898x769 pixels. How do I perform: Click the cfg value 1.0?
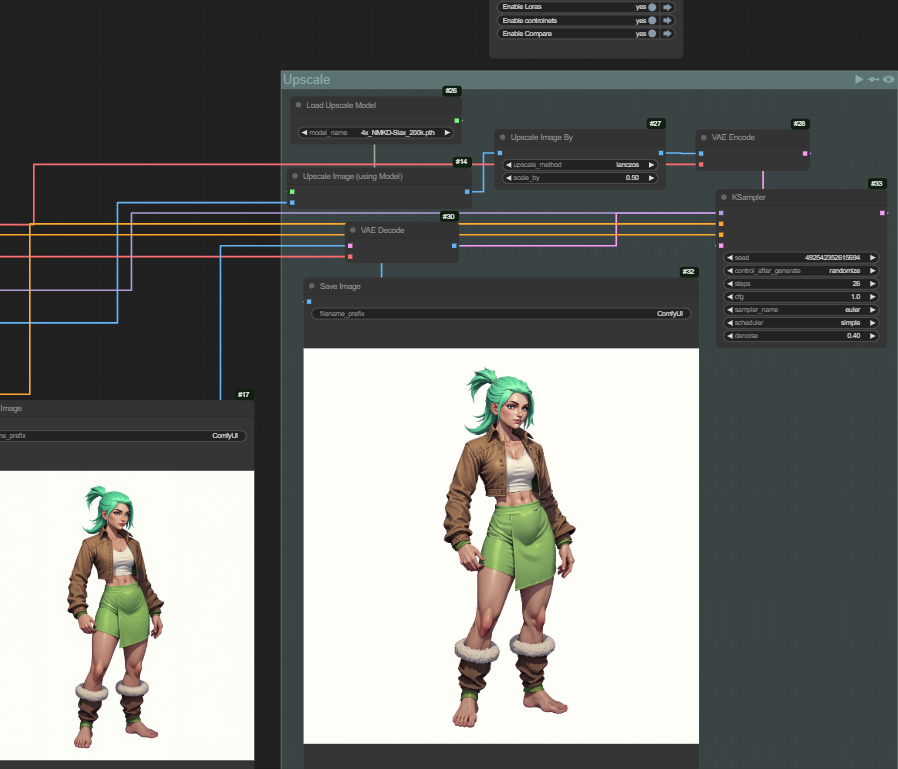856,297
